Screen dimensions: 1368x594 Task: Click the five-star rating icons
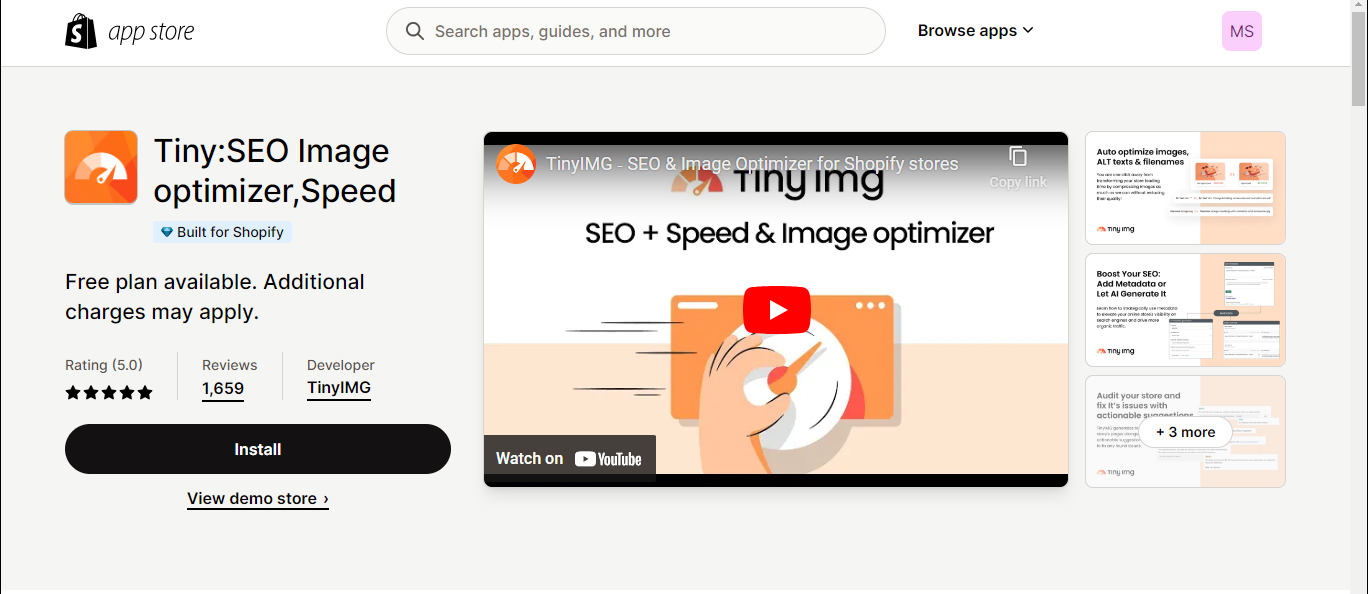109,393
